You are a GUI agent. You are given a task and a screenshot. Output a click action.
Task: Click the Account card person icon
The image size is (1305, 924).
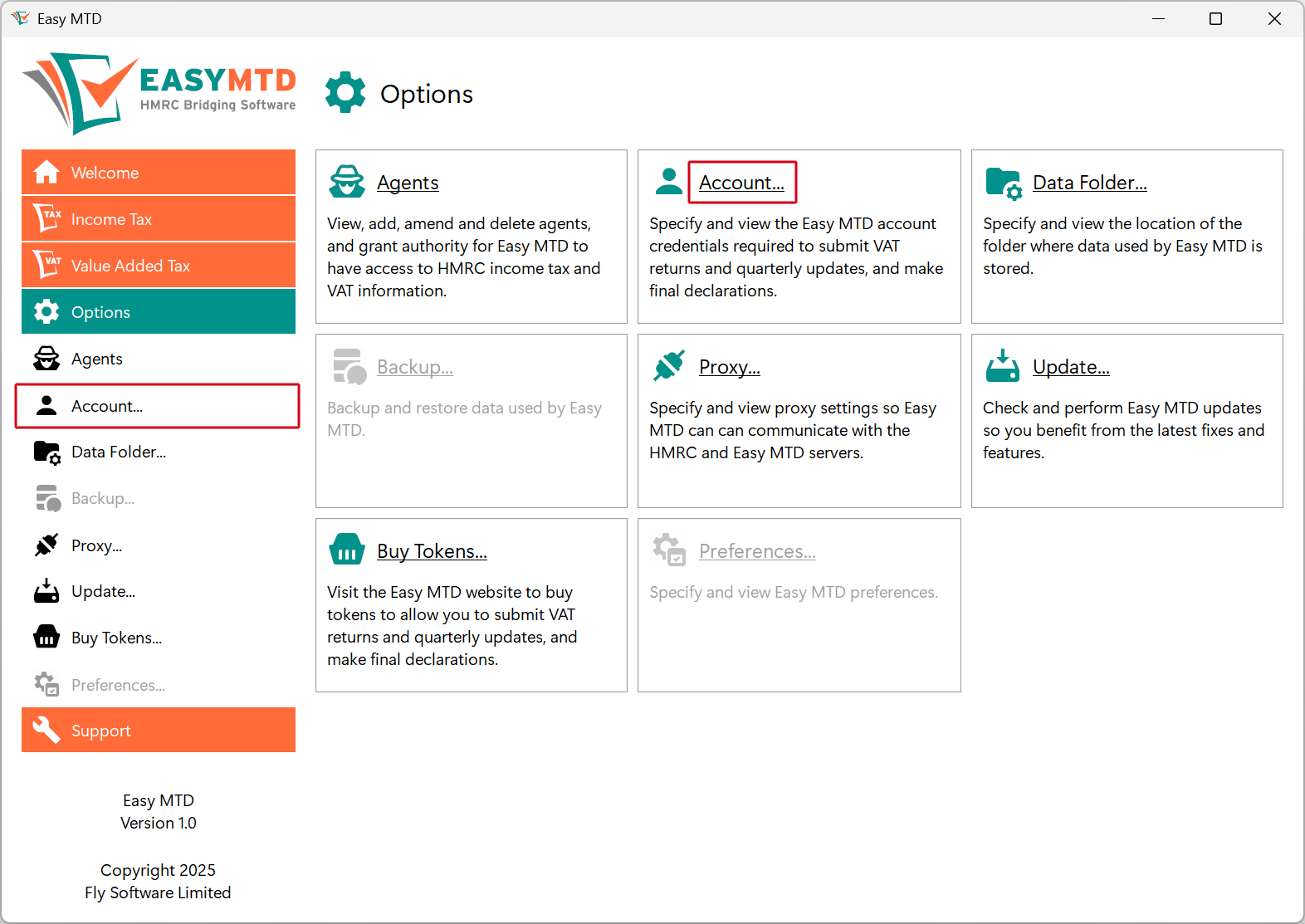tap(668, 181)
